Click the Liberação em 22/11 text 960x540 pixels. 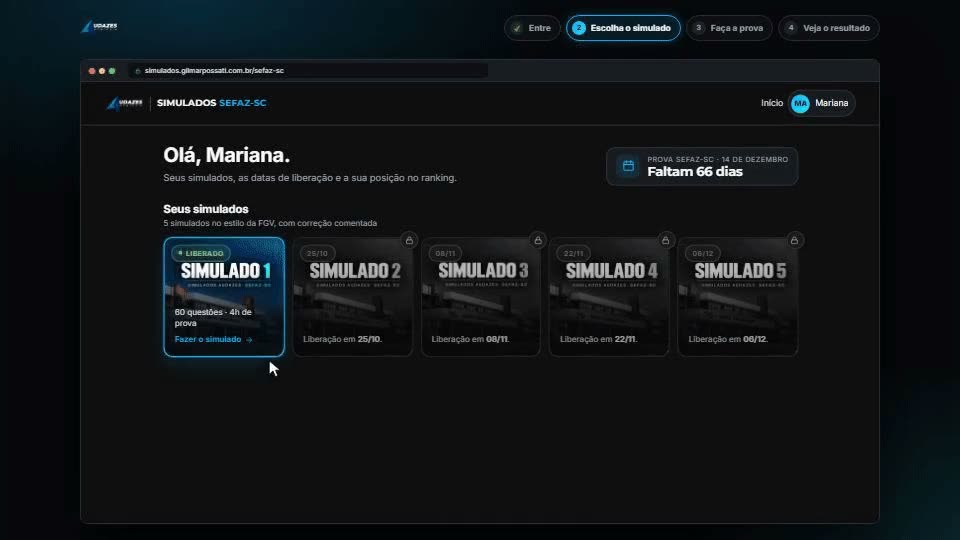(599, 339)
